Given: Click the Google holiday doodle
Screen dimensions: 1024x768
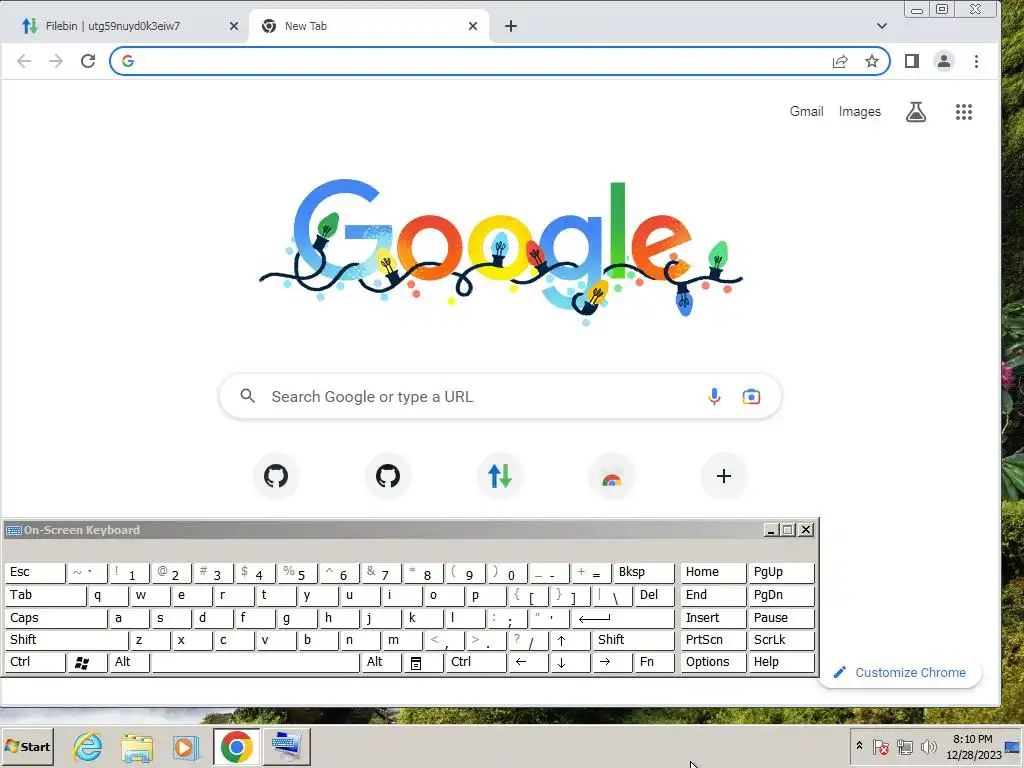Looking at the screenshot, I should (500, 251).
